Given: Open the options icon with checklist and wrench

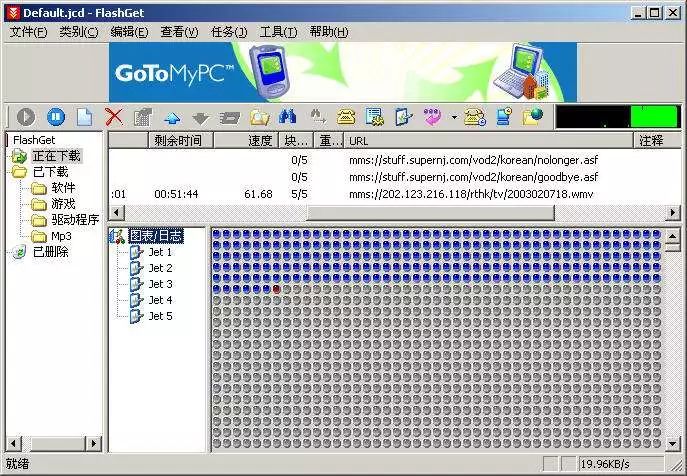Looking at the screenshot, I should click(375, 117).
